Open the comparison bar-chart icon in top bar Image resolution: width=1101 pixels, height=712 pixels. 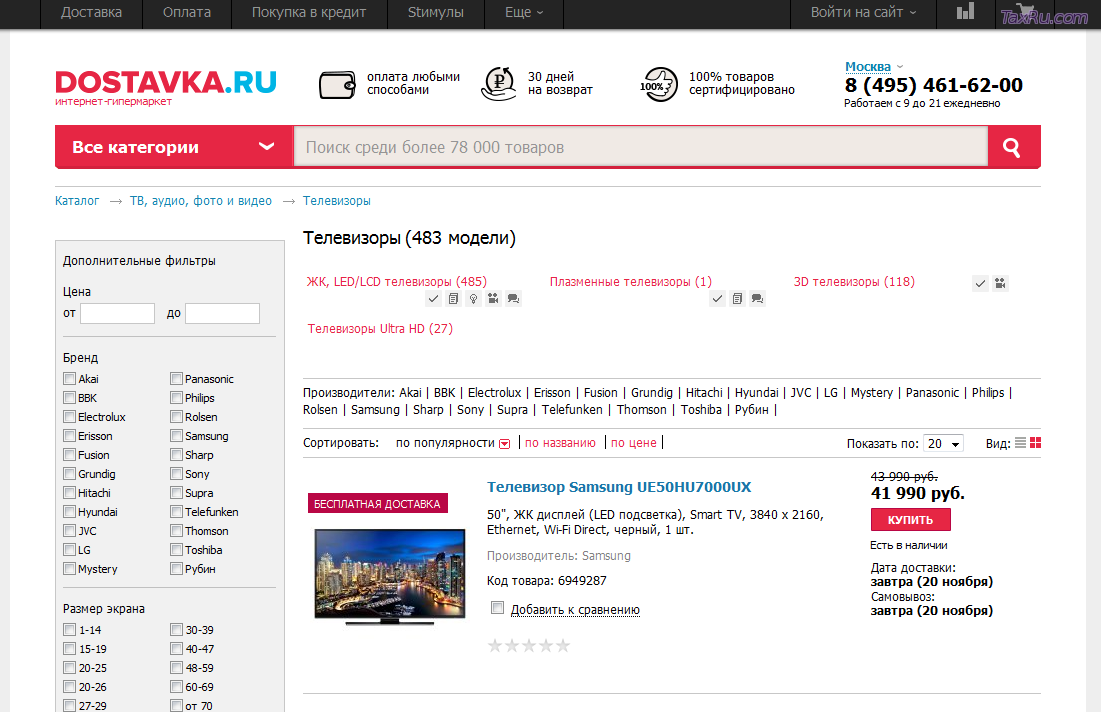click(965, 12)
